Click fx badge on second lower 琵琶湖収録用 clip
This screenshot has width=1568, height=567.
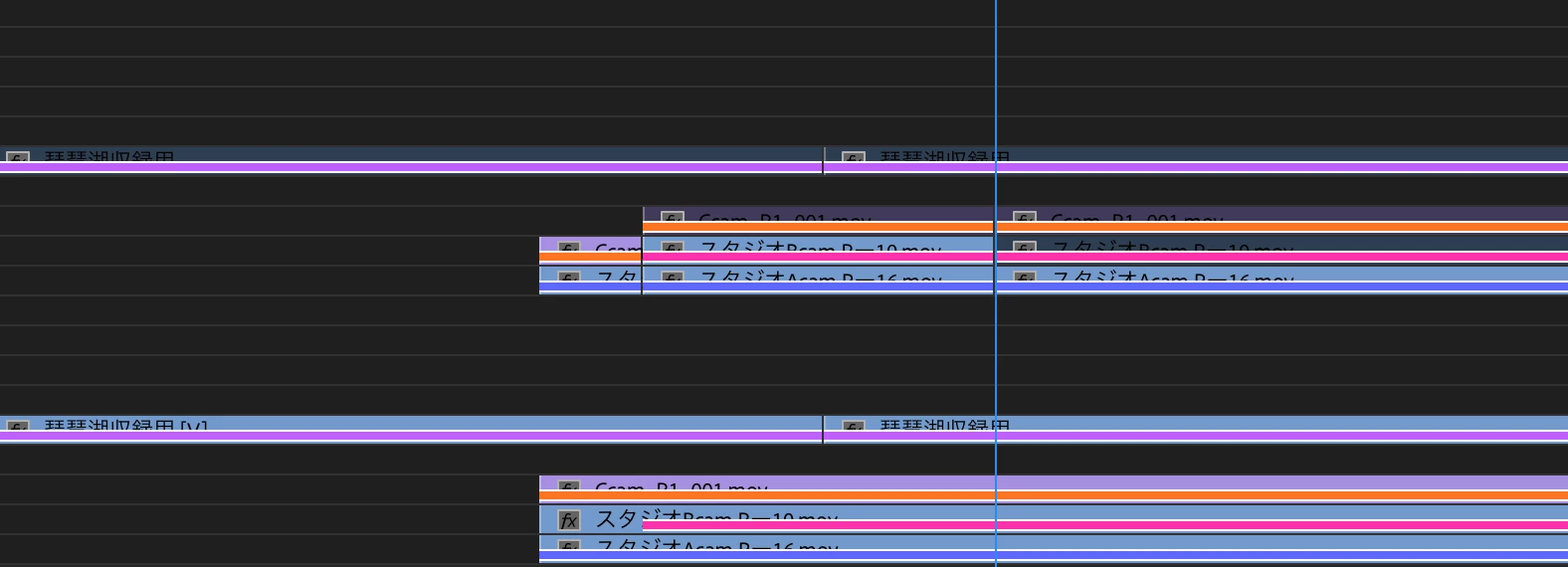(x=853, y=427)
